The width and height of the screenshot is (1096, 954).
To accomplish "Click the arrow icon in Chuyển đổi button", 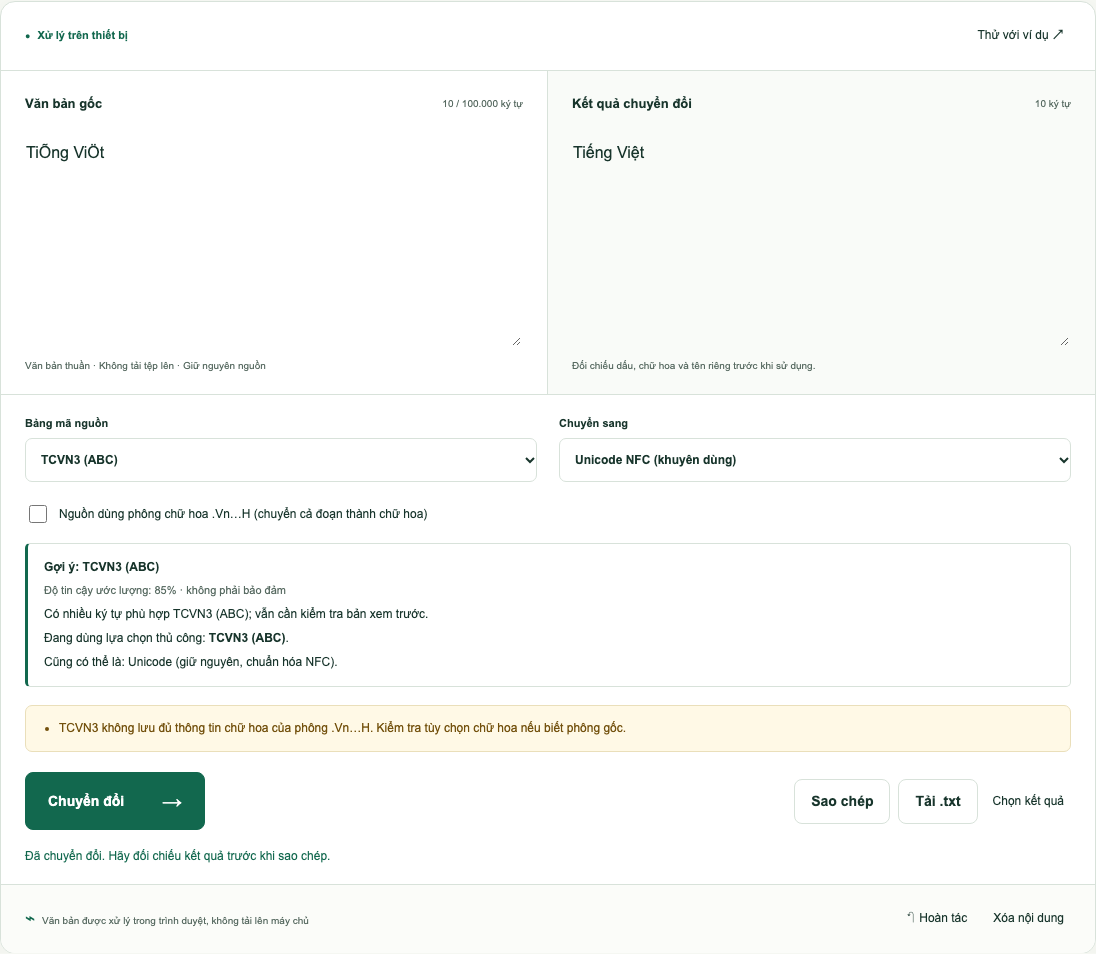I will tap(172, 802).
